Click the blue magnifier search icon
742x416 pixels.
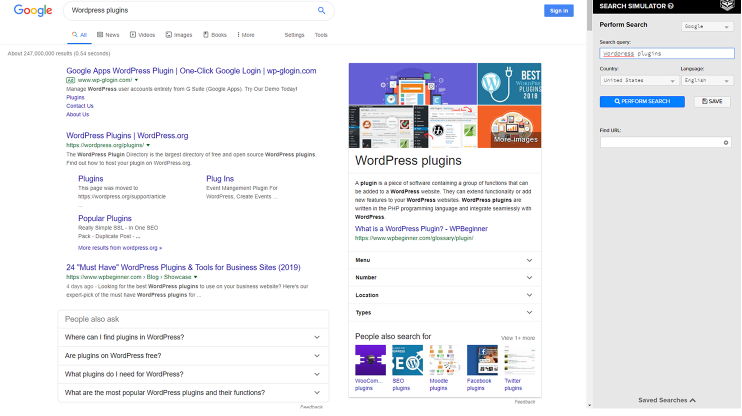pos(321,10)
